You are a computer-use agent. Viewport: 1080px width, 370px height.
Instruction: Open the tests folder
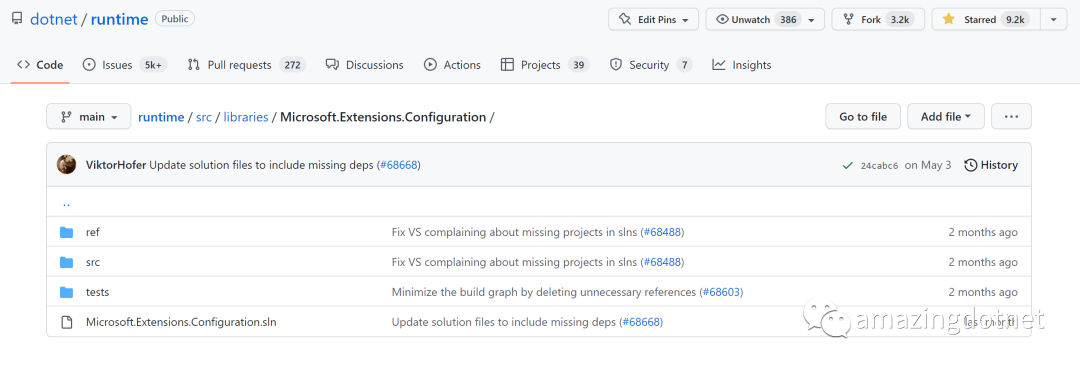click(97, 292)
